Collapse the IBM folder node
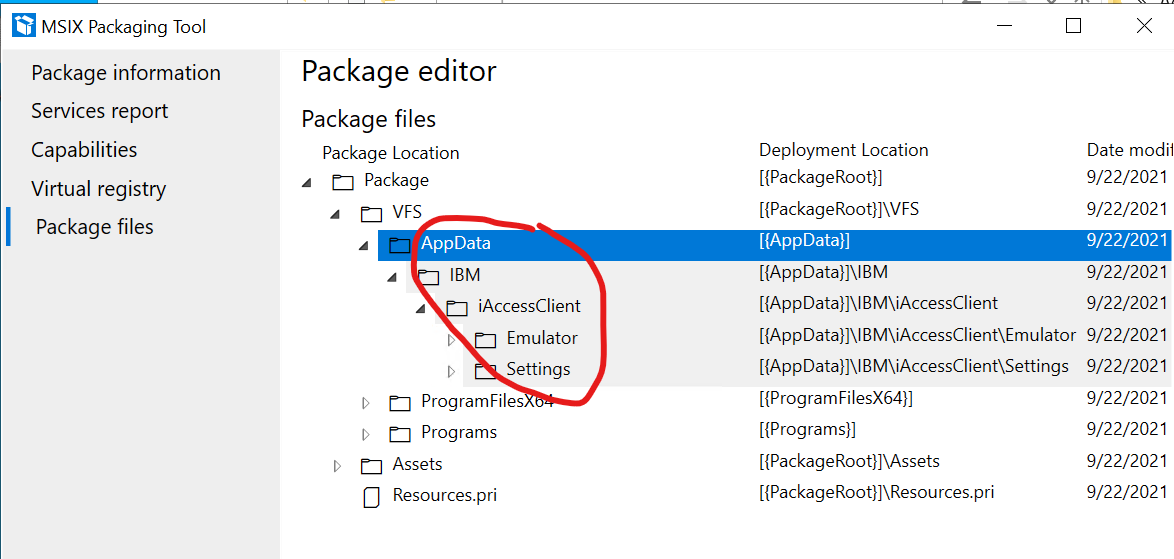Image resolution: width=1174 pixels, height=559 pixels. [392, 277]
